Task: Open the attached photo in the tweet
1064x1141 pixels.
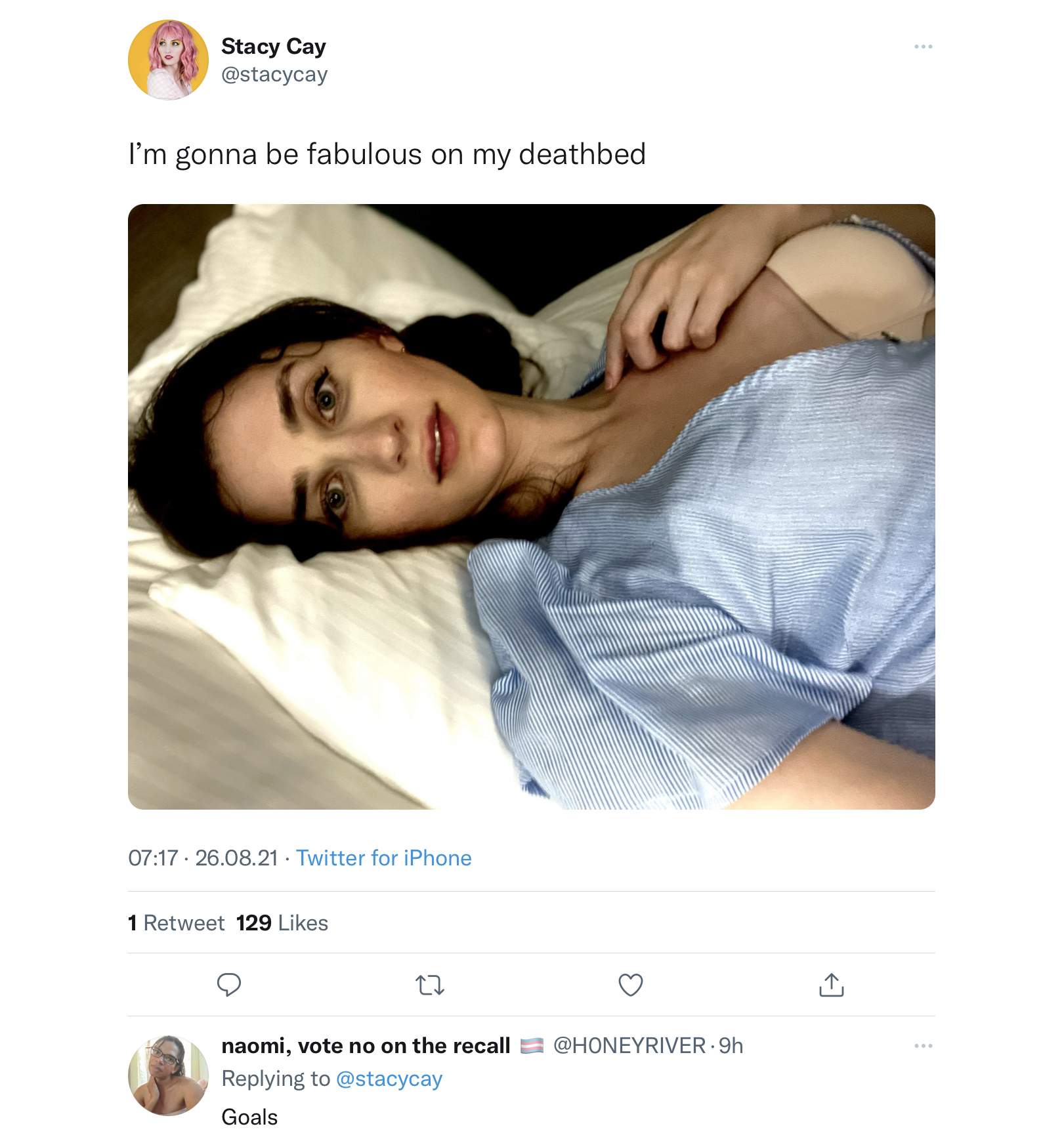Action: click(x=532, y=507)
